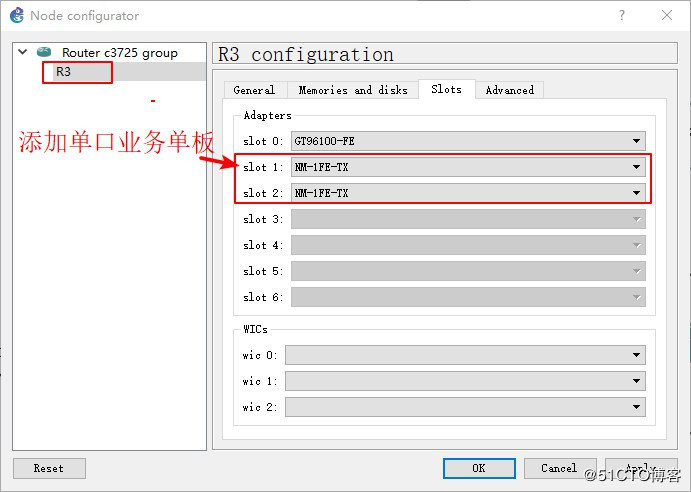Click disabled slot 4 dropdown
This screenshot has height=492, width=691.
coord(468,245)
